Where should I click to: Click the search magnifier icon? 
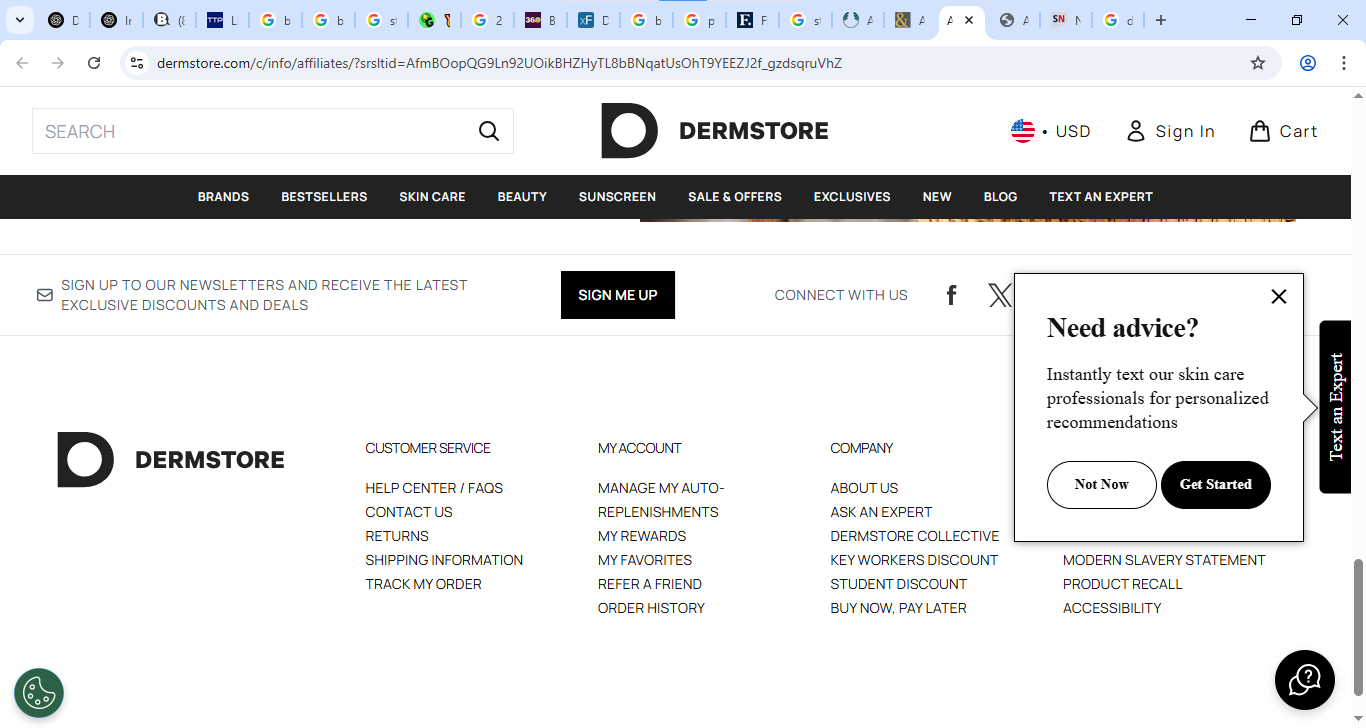[489, 131]
